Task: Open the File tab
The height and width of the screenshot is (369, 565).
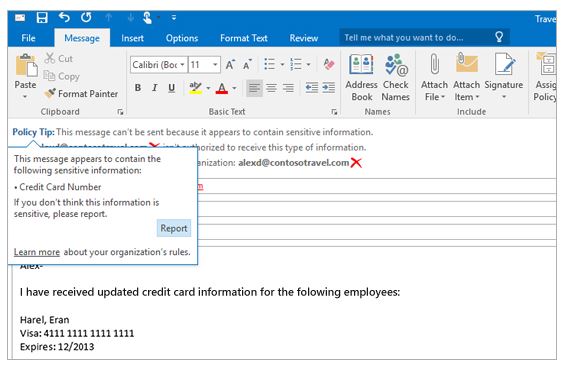Action: (x=28, y=38)
